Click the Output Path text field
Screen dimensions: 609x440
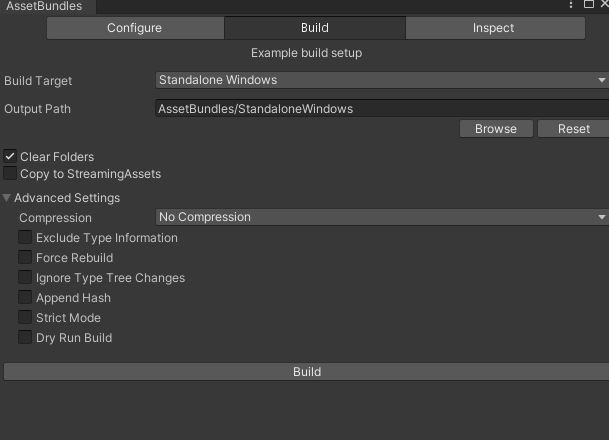point(380,108)
